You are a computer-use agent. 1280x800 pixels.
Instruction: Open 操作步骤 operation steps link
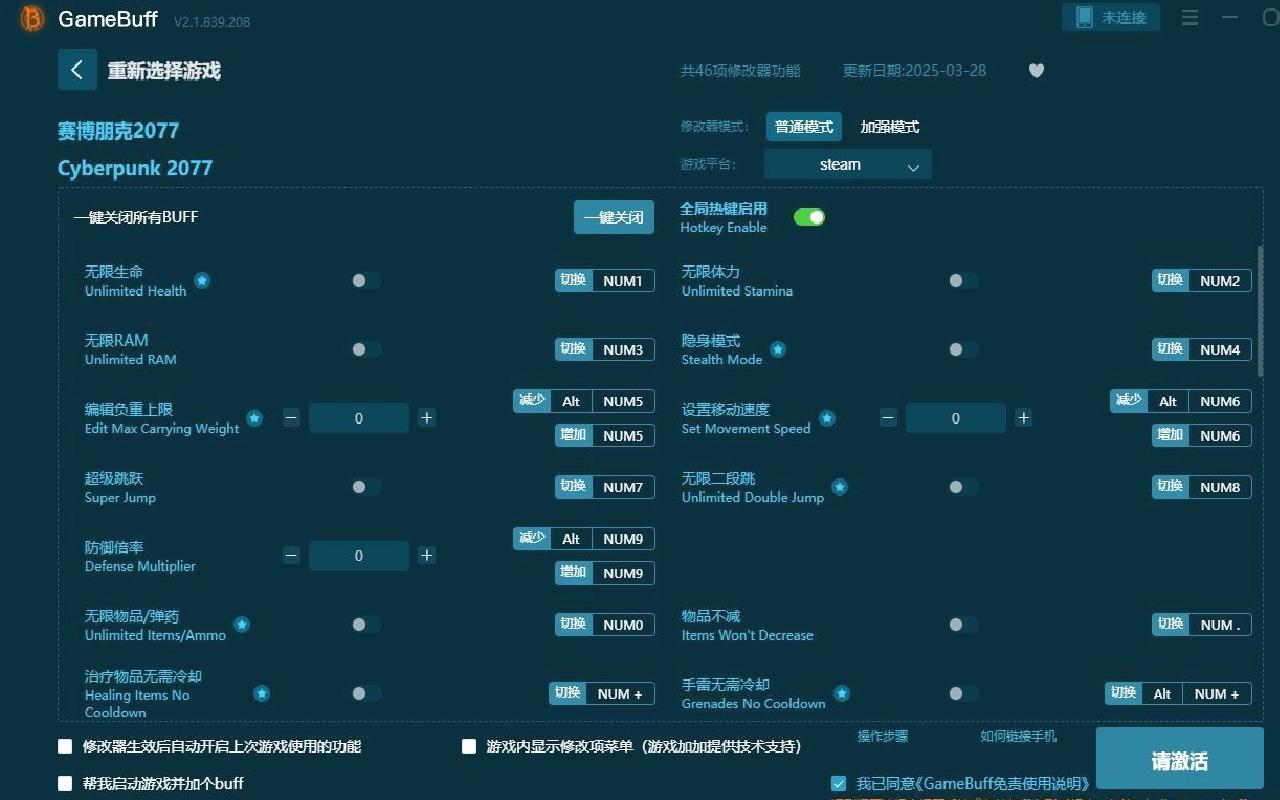883,736
